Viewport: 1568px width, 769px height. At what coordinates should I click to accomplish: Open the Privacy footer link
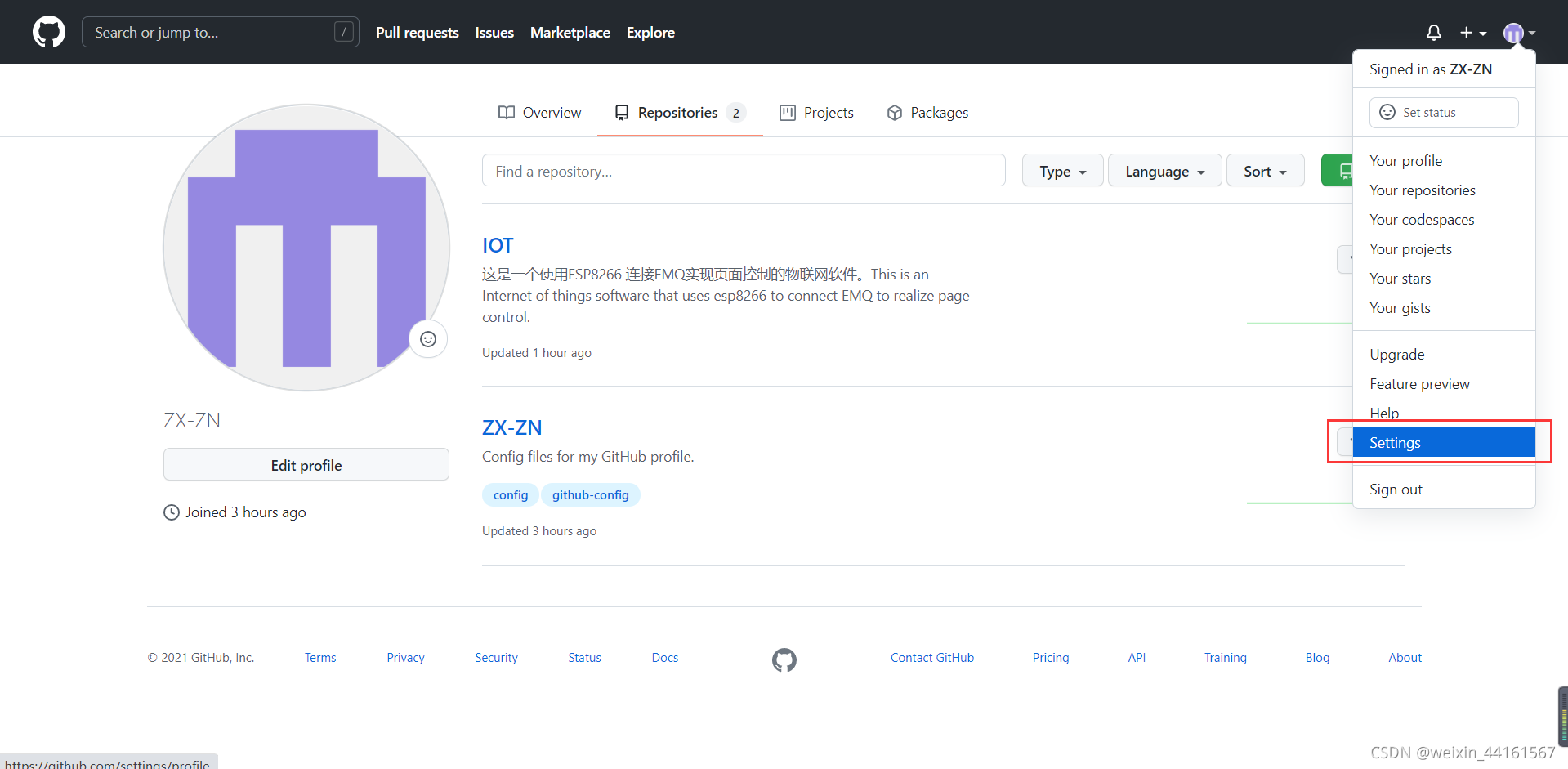(x=405, y=658)
